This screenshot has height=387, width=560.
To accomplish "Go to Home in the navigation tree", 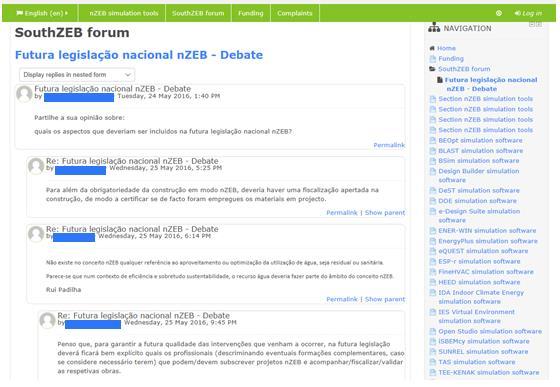I will coord(446,48).
